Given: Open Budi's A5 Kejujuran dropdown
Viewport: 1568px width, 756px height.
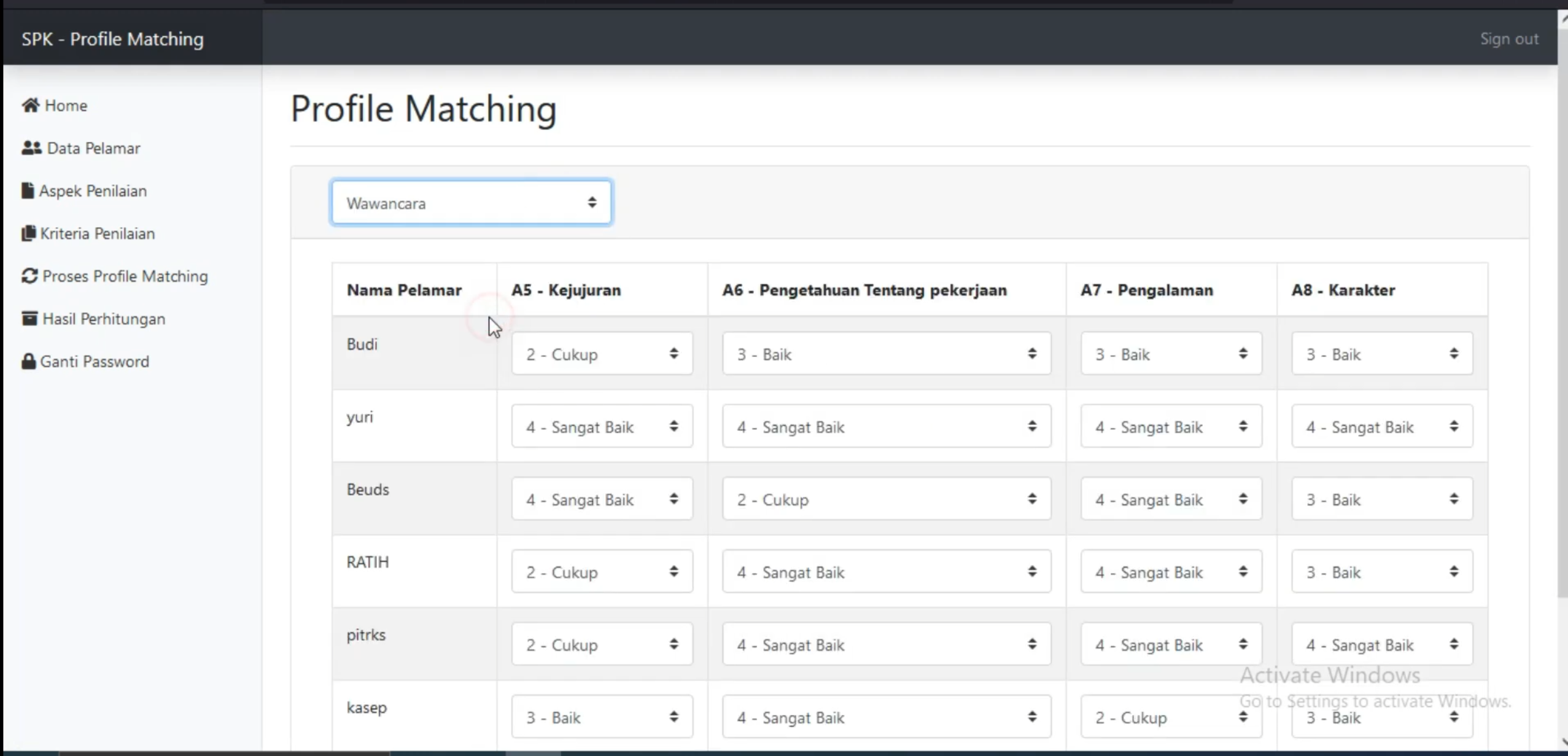Looking at the screenshot, I should (602, 354).
